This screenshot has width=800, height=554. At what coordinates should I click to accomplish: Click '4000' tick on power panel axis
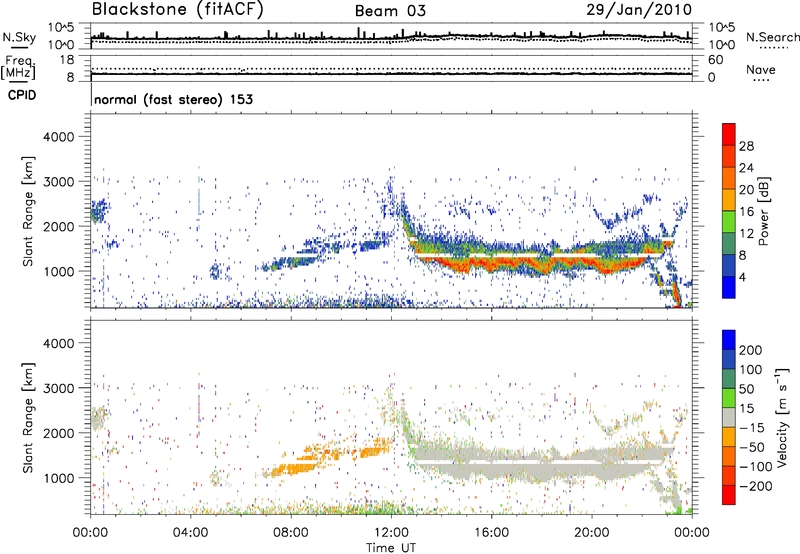59,137
